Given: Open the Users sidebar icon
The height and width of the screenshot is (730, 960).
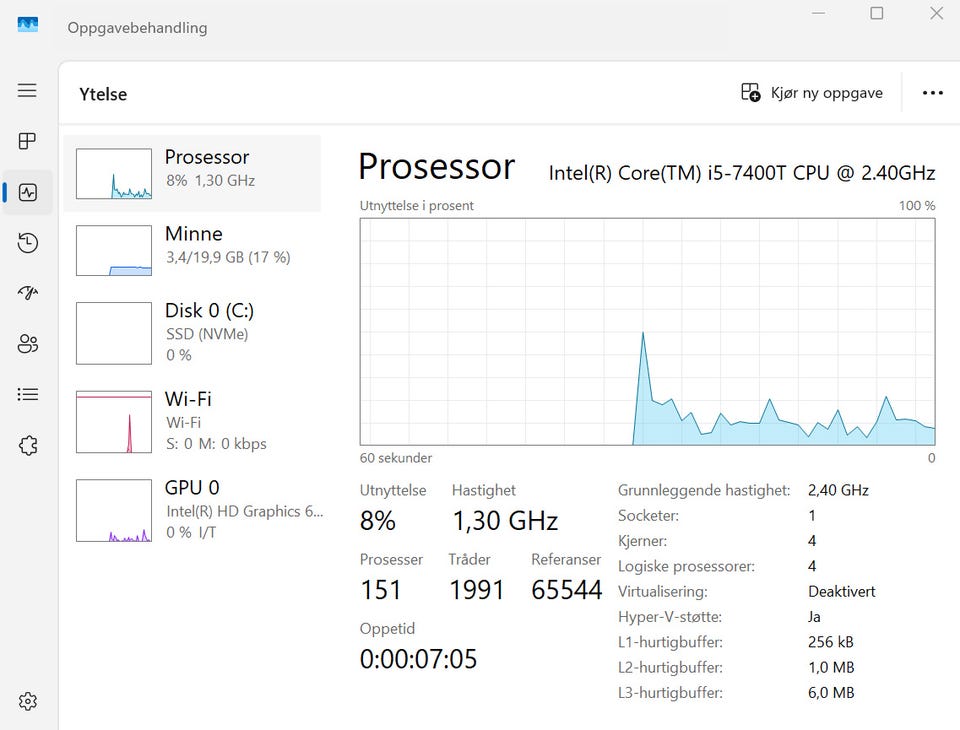Looking at the screenshot, I should coord(27,344).
